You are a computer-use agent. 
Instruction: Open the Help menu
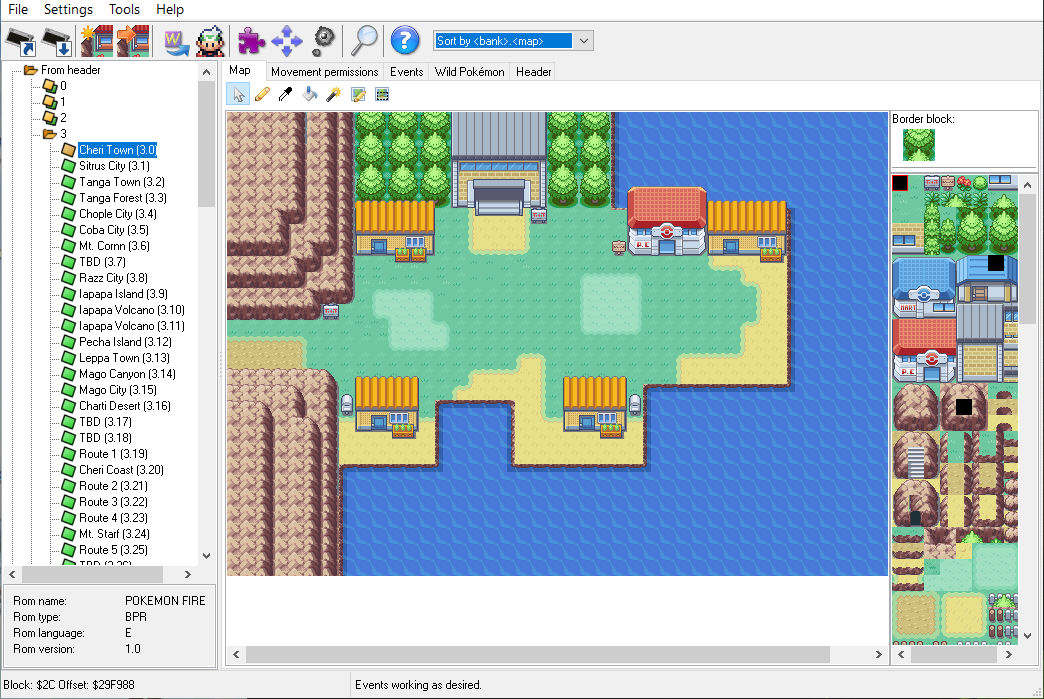point(170,9)
